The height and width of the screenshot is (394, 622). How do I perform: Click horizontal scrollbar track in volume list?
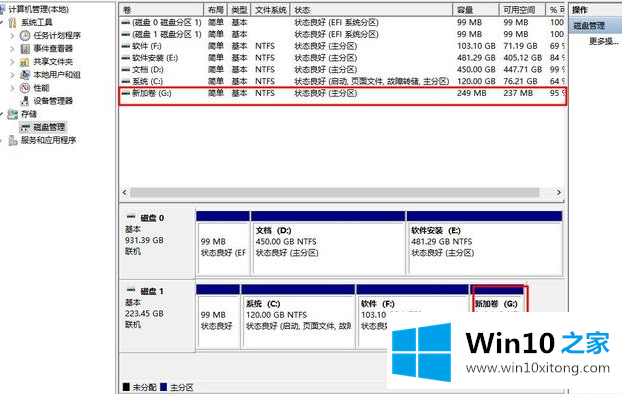(x=335, y=193)
